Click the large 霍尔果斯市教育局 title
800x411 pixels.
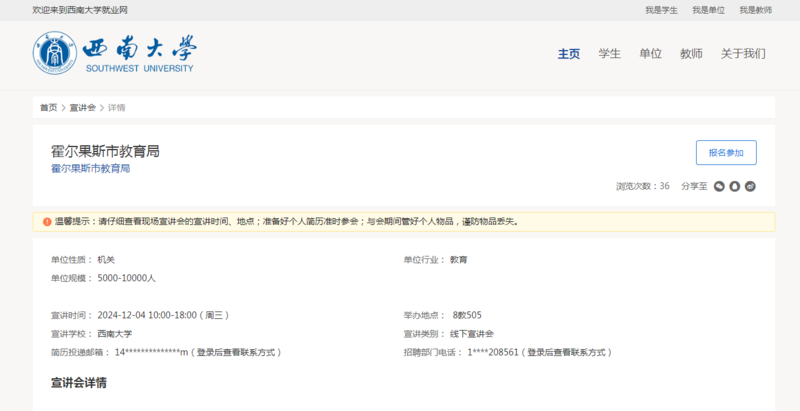(x=105, y=151)
